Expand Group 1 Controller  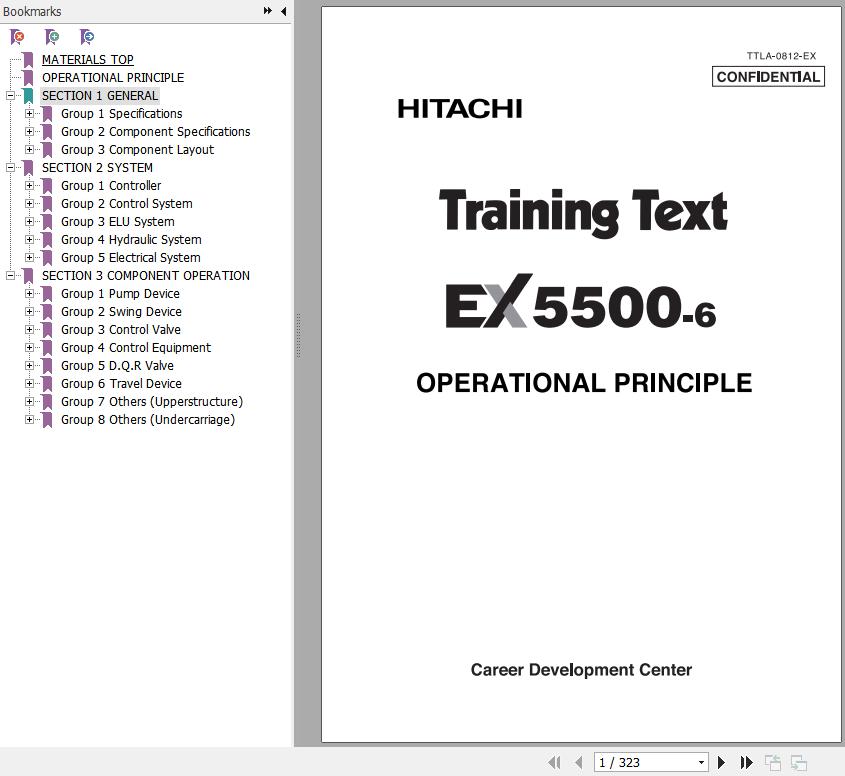coord(29,185)
